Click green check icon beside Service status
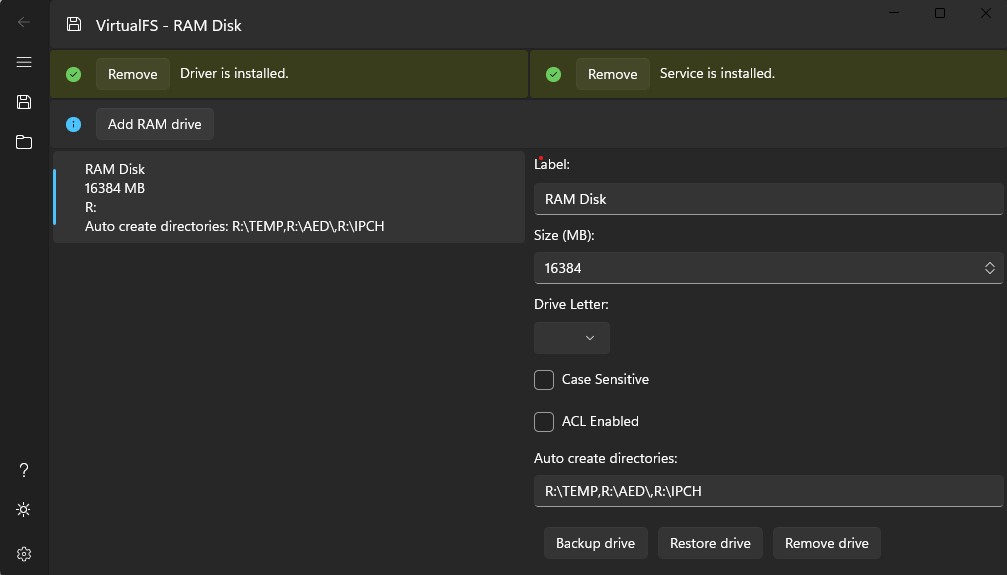 [x=554, y=75]
